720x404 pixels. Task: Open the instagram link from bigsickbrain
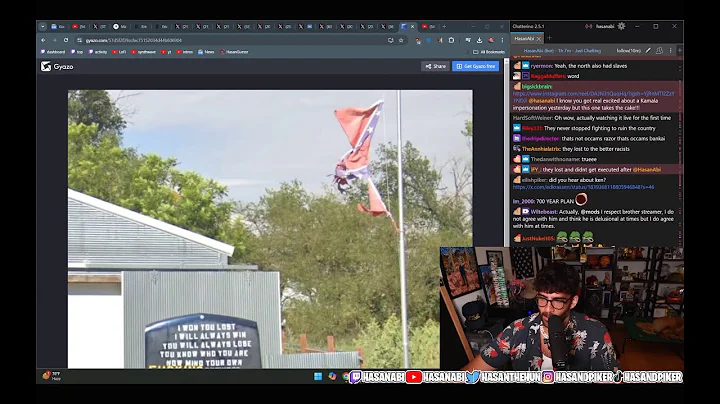click(x=594, y=97)
